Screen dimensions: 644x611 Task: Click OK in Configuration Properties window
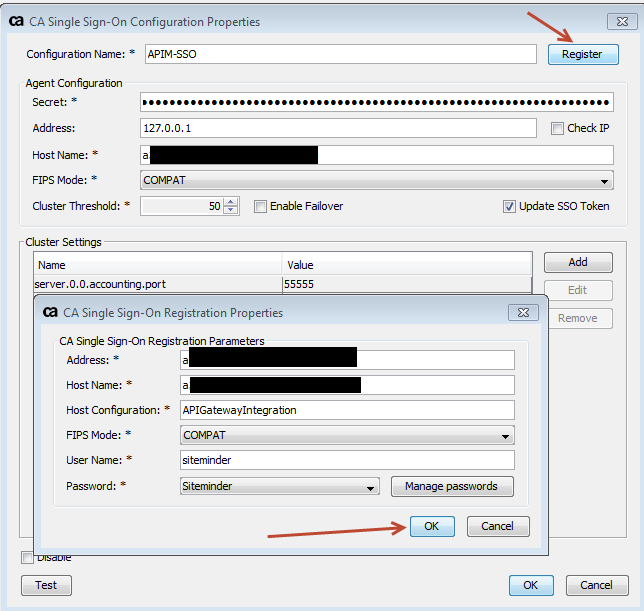531,586
